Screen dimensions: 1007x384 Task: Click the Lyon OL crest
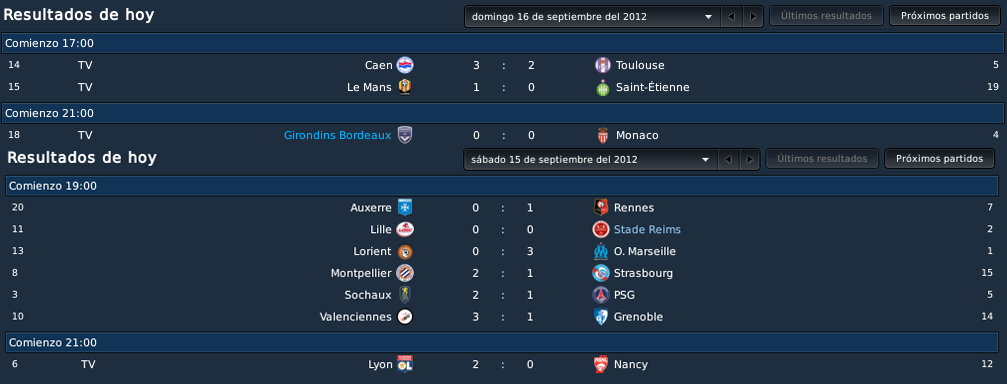405,364
